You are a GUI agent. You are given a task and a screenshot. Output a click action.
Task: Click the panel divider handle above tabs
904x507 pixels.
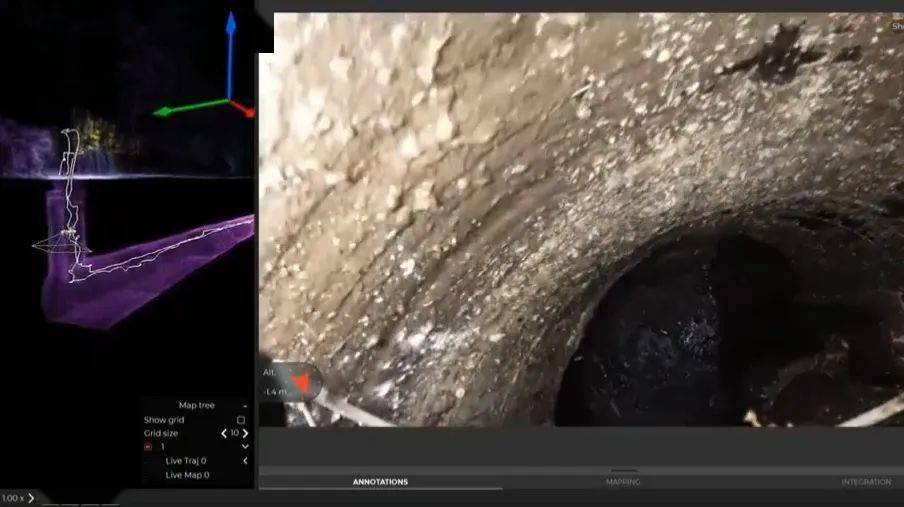[x=624, y=471]
